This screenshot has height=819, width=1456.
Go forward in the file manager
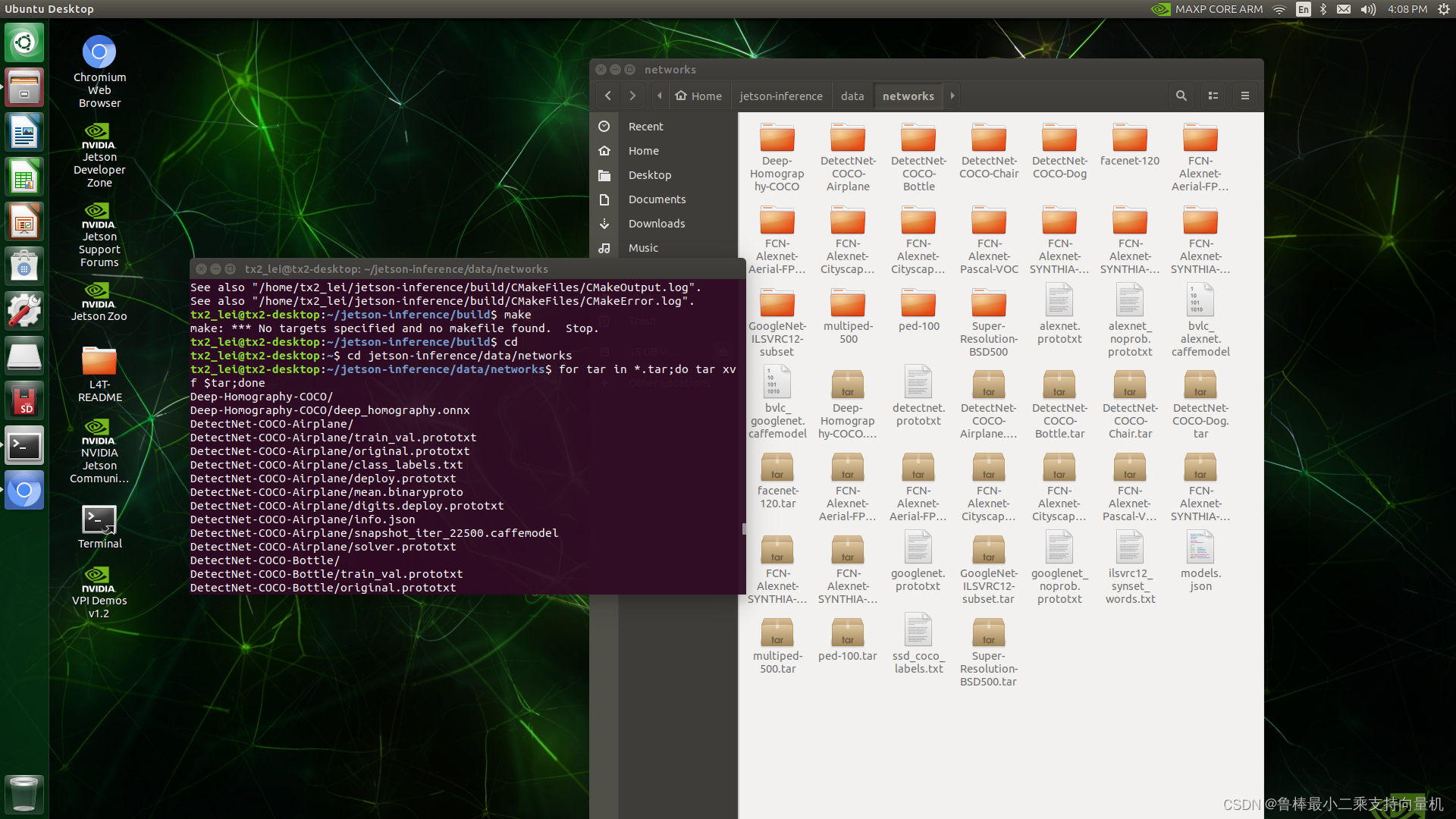632,96
